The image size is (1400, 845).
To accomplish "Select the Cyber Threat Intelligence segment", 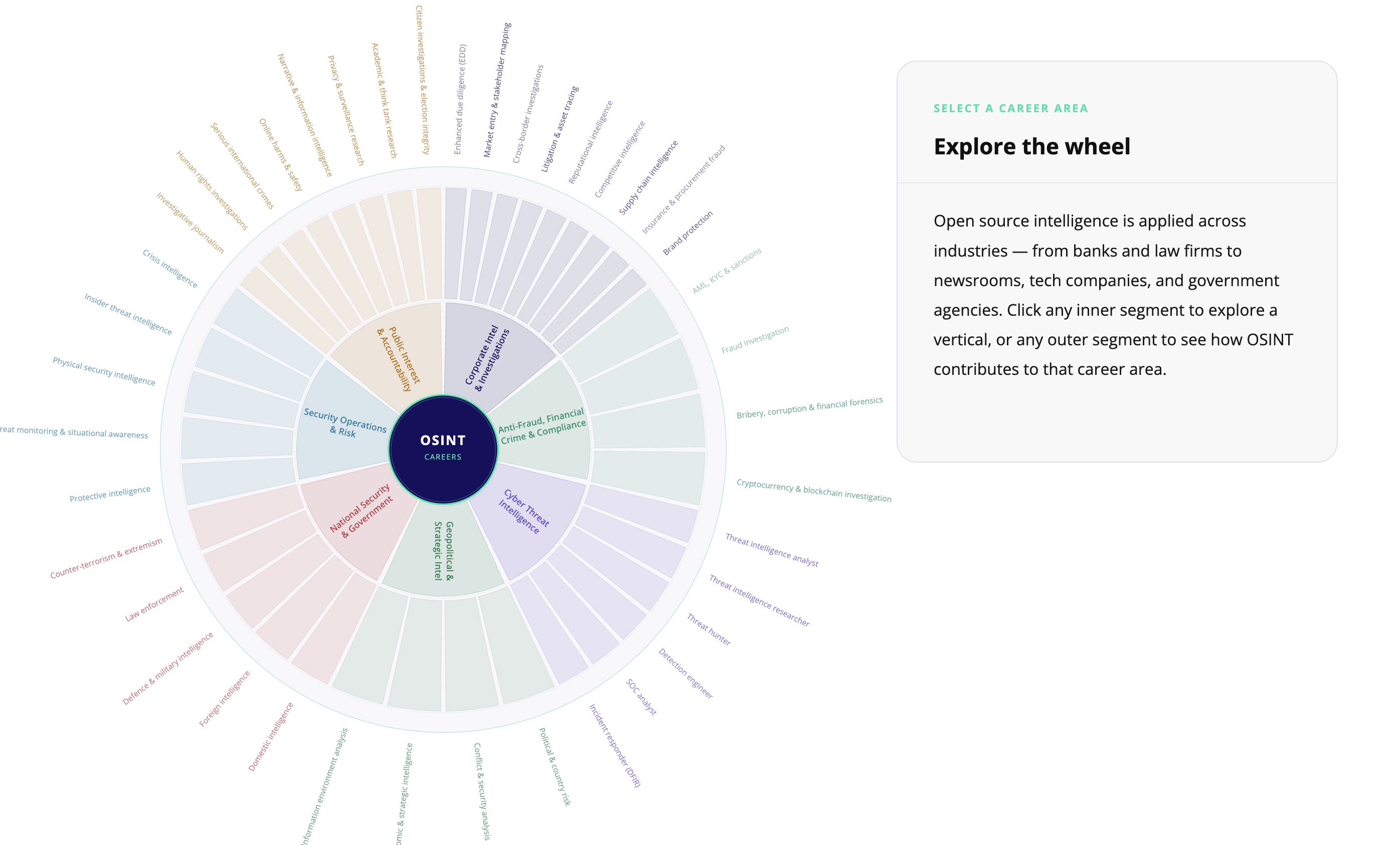I will (526, 512).
